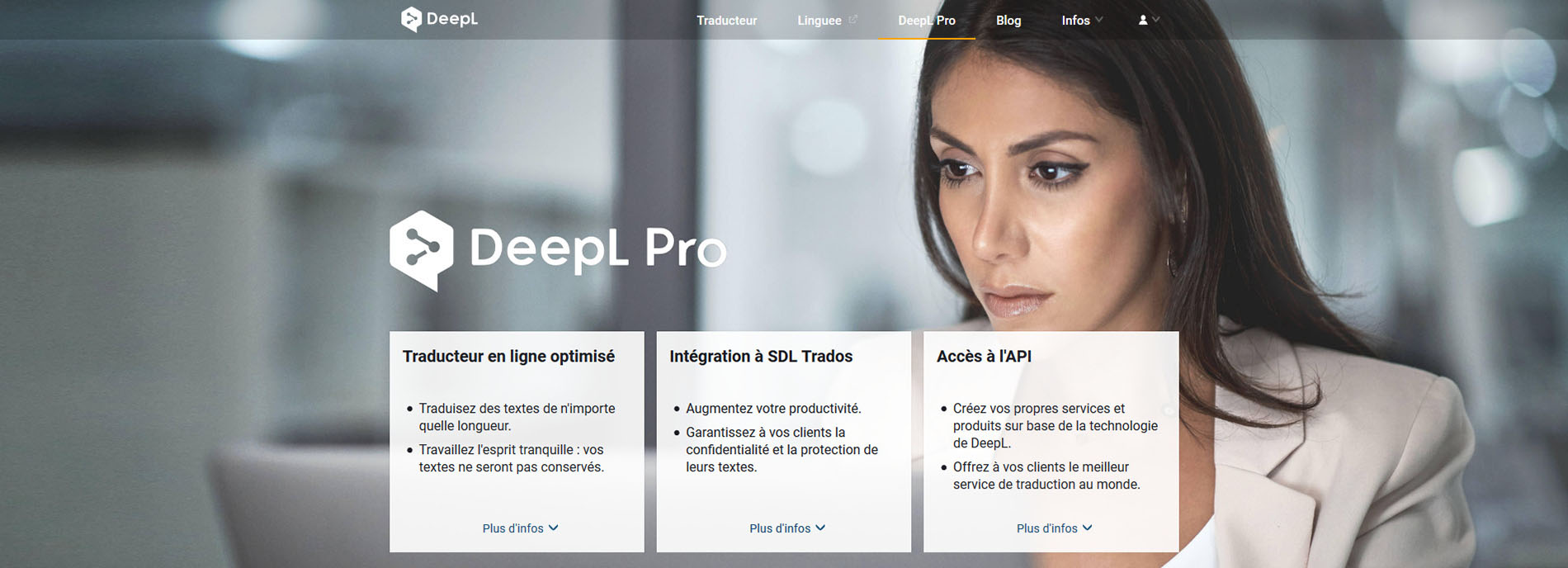Click the large DeepL Pro title text
The width and height of the screenshot is (1568, 568).
tap(598, 248)
